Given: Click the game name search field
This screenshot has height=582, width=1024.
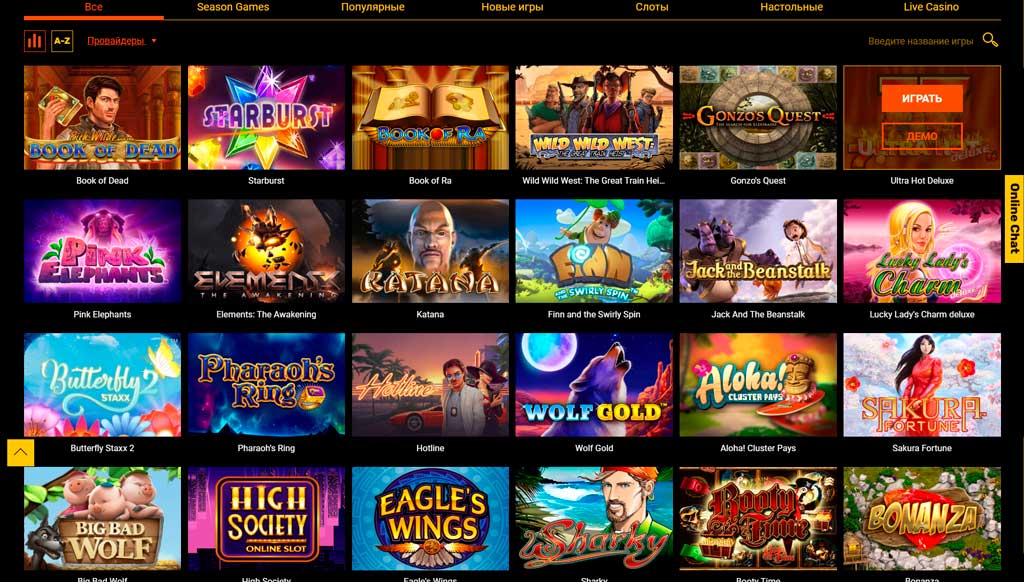Looking at the screenshot, I should pos(920,41).
